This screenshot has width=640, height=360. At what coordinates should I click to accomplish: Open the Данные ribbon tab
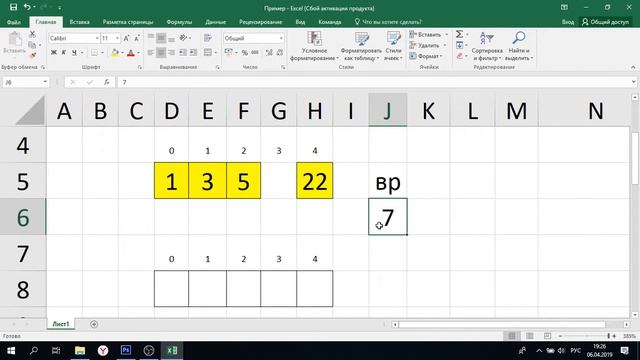[216, 22]
